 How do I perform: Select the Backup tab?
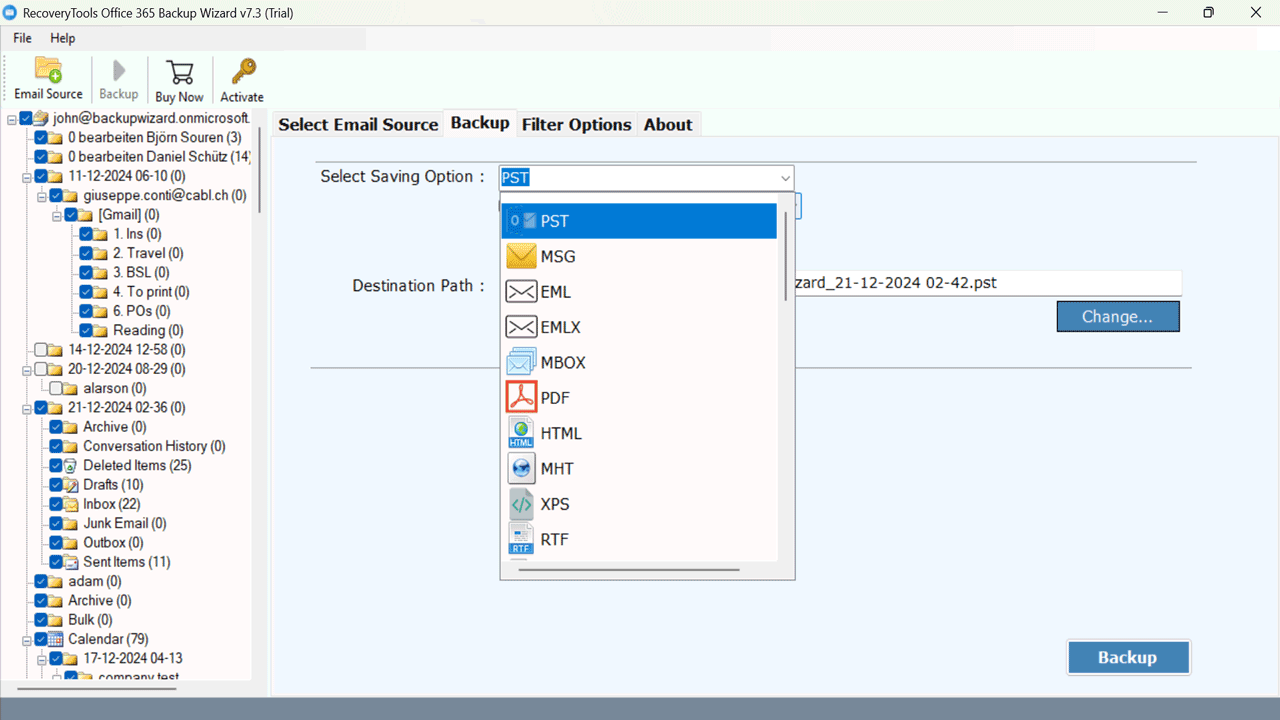coord(480,122)
